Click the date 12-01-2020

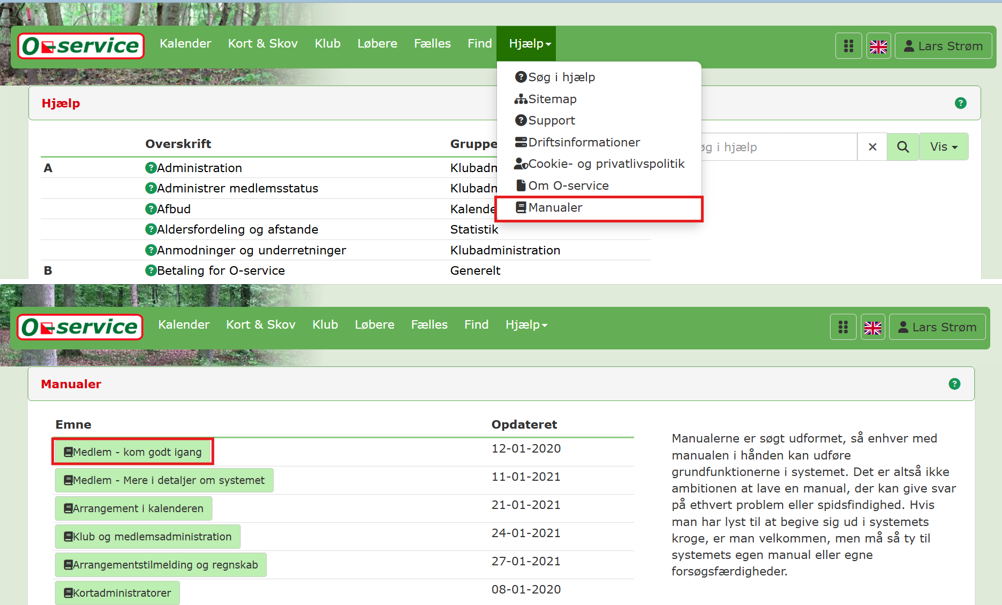coord(526,448)
